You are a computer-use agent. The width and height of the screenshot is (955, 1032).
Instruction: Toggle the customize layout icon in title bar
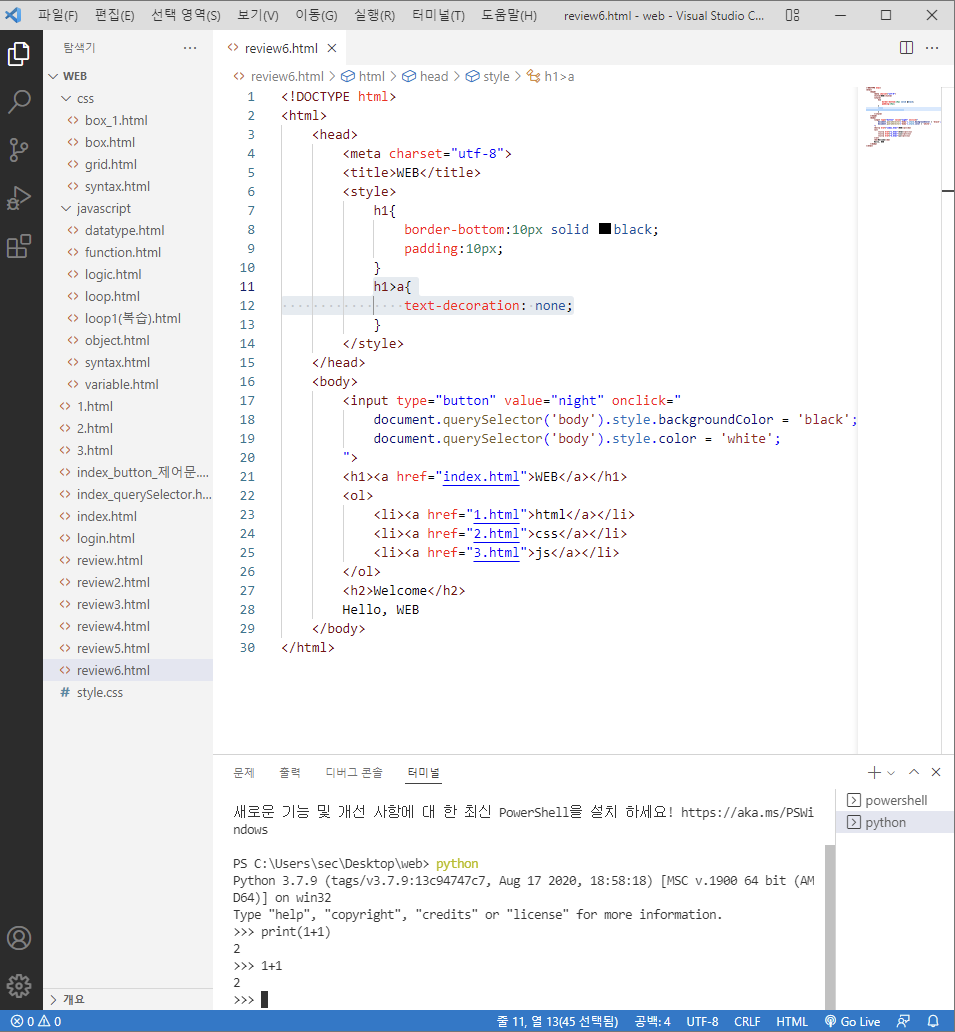(x=792, y=15)
